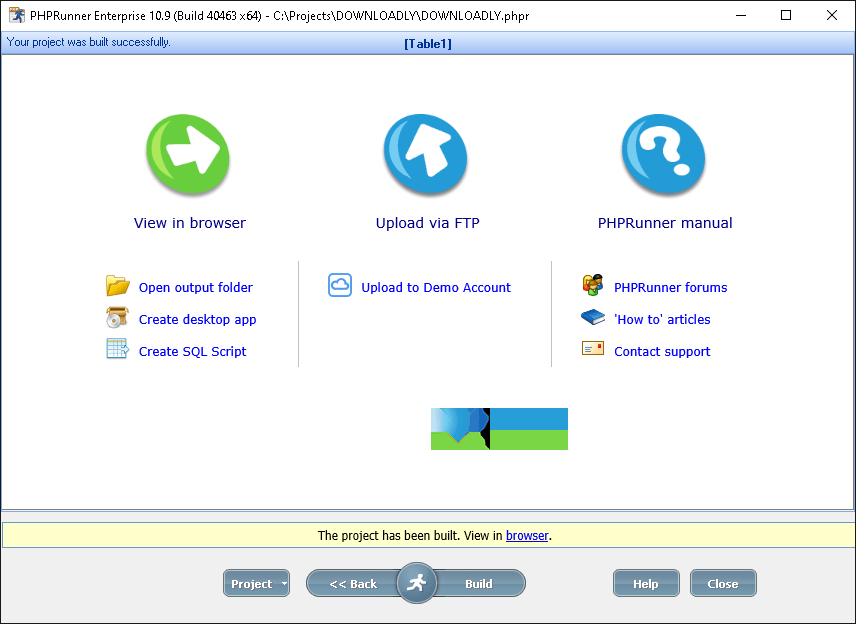Select the Create SQL Script link
The height and width of the screenshot is (624, 856).
192,352
